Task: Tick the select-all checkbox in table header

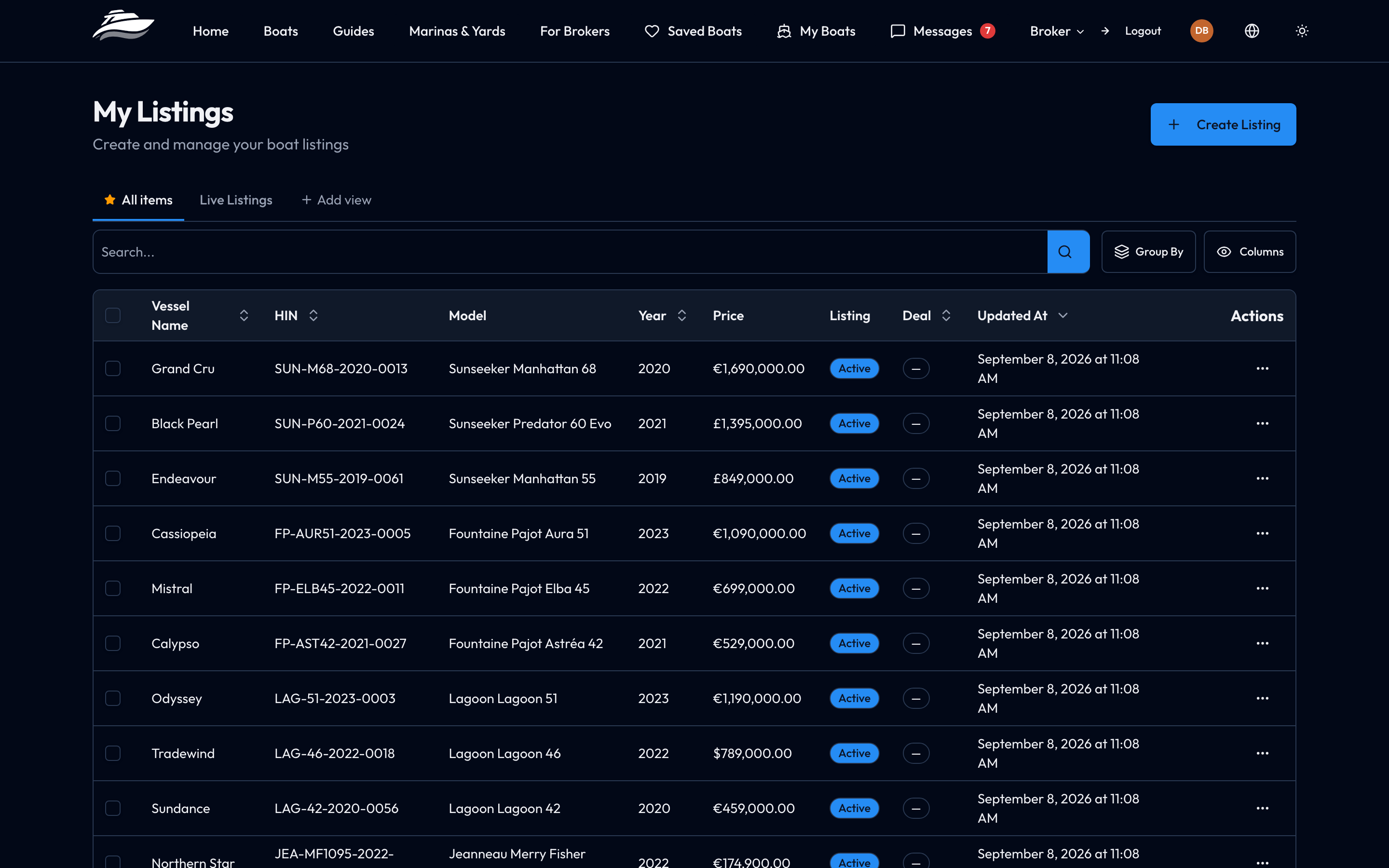Action: (113, 316)
